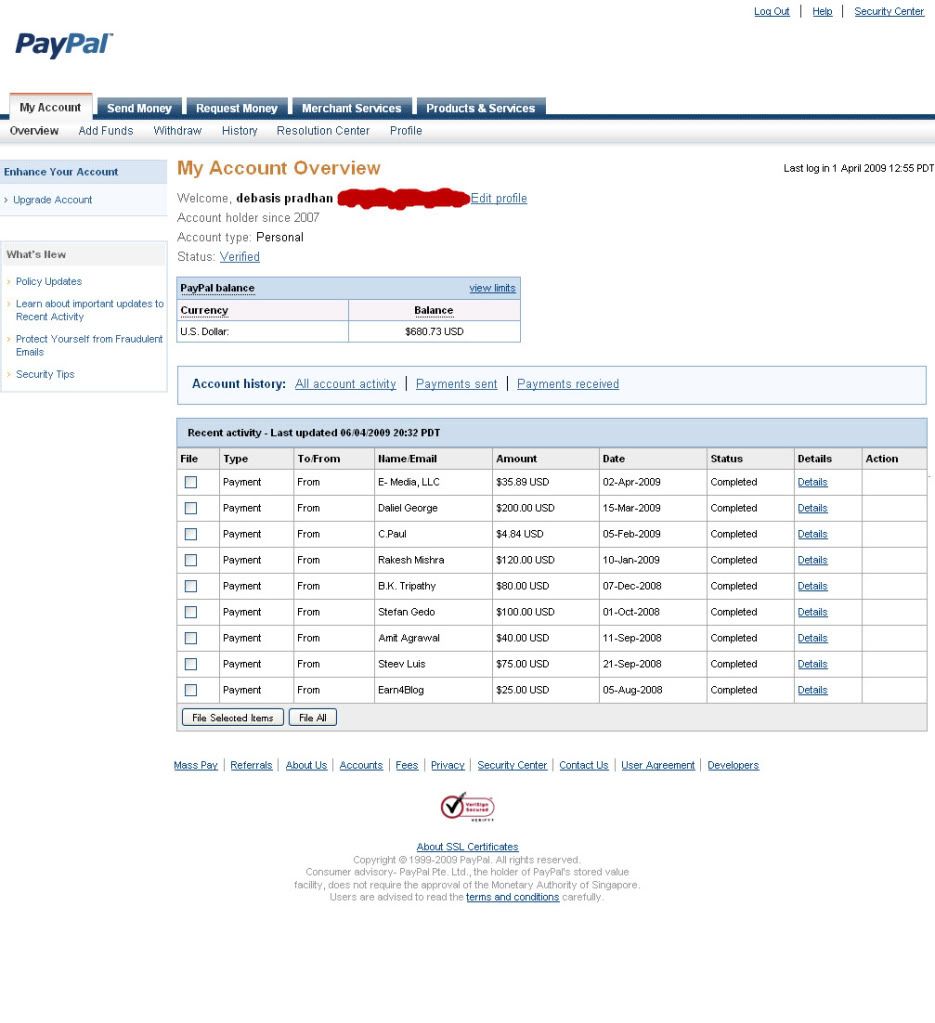Click the $680.73 USD balance value

pyautogui.click(x=434, y=331)
